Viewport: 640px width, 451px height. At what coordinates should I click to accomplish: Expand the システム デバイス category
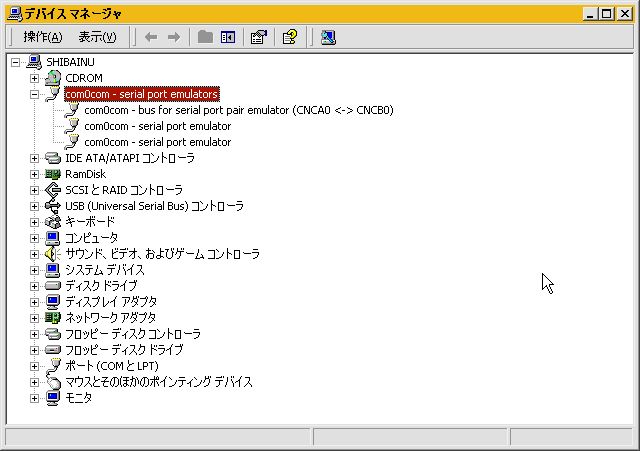tap(34, 270)
